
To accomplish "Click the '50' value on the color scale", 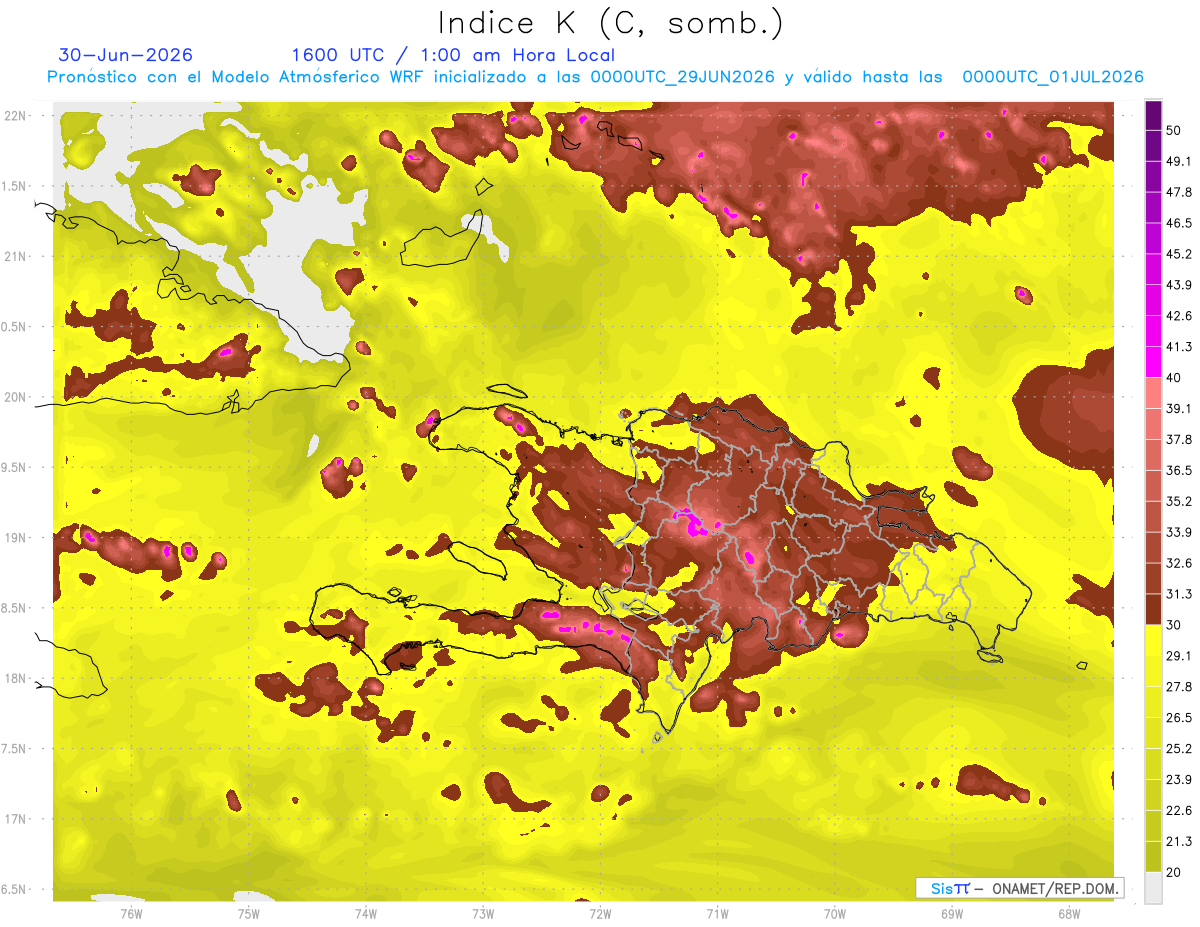I will pos(1176,130).
